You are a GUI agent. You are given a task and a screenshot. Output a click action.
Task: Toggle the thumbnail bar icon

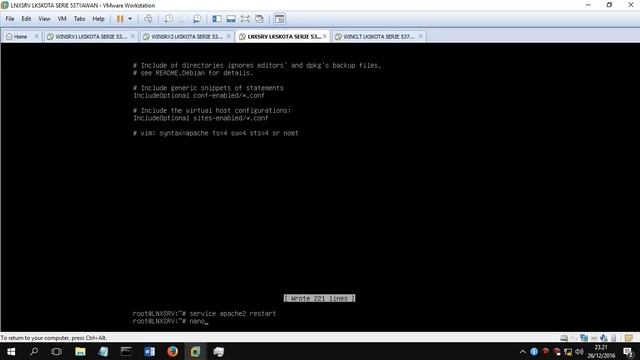coord(231,19)
